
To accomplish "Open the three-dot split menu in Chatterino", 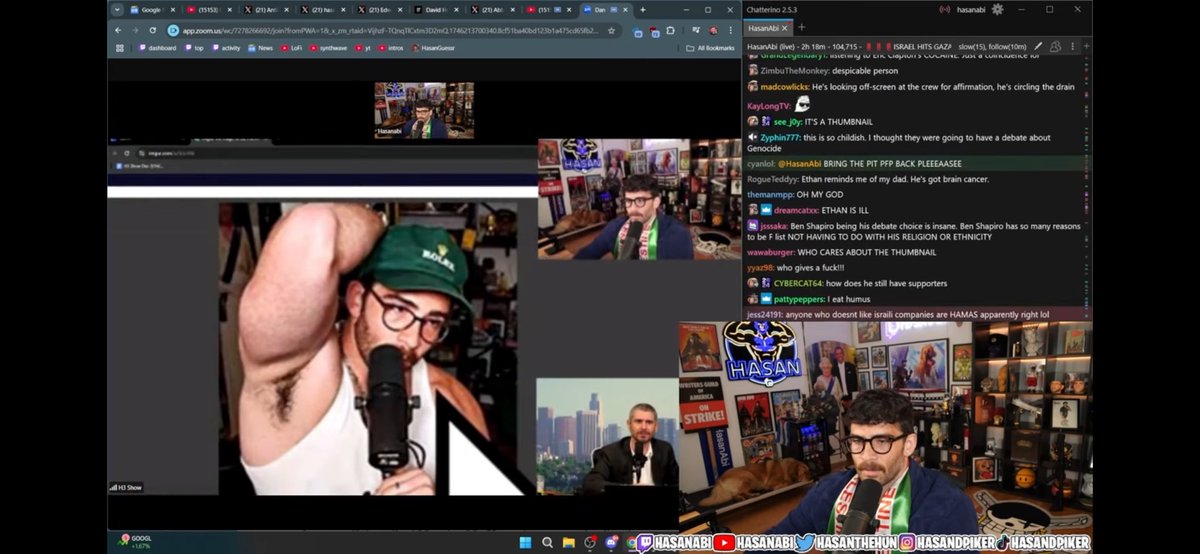I will [x=1072, y=46].
